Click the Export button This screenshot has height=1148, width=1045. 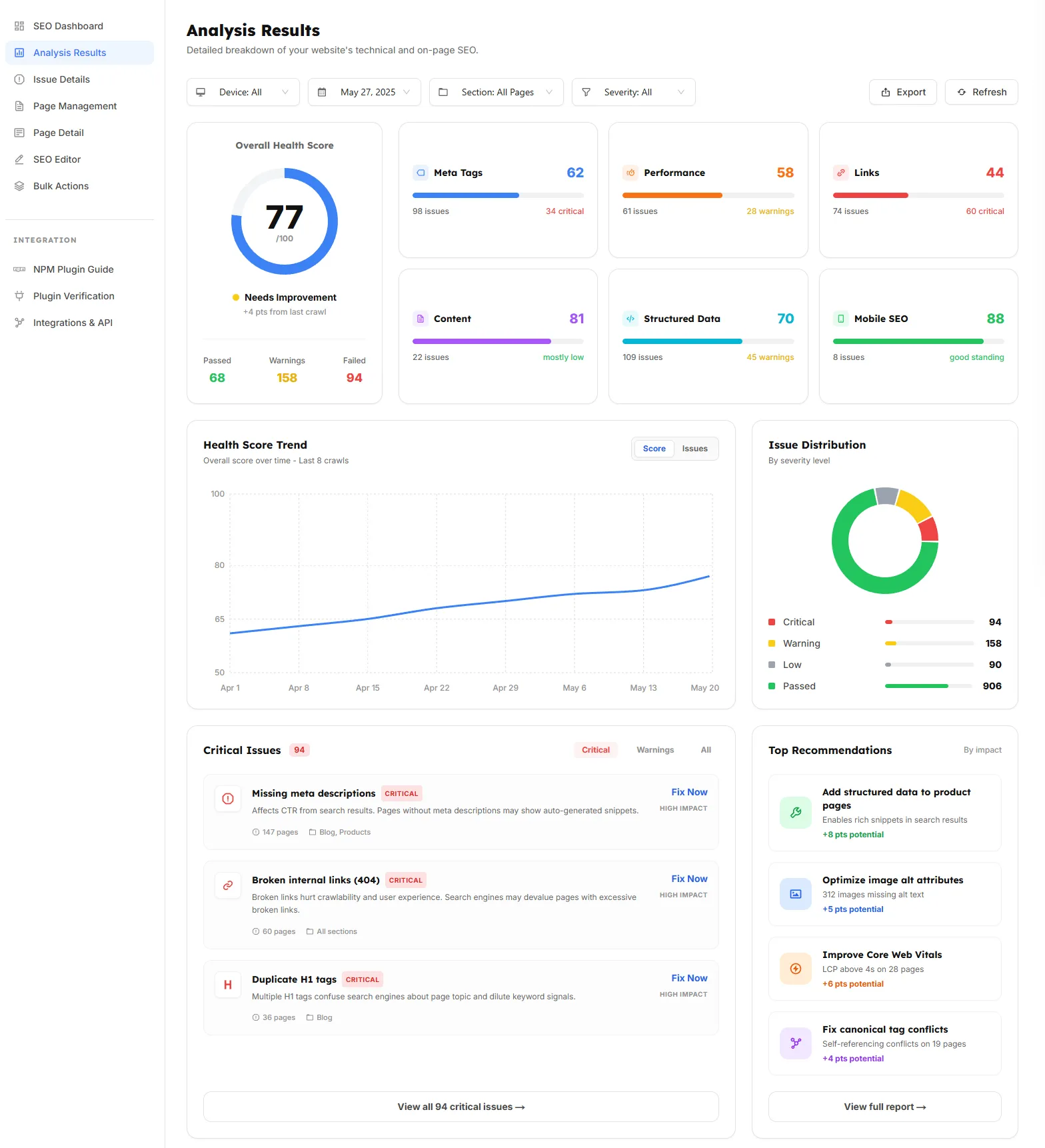click(903, 92)
